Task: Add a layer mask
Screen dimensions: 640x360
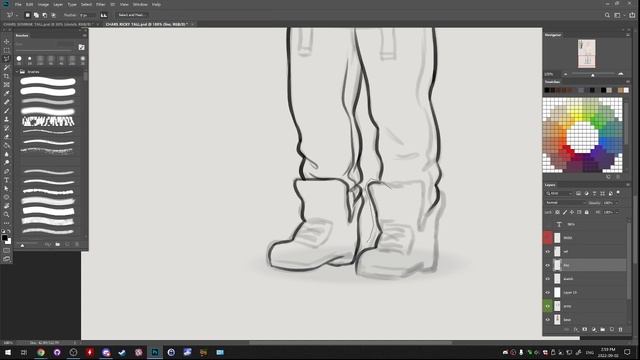Action: (x=584, y=329)
